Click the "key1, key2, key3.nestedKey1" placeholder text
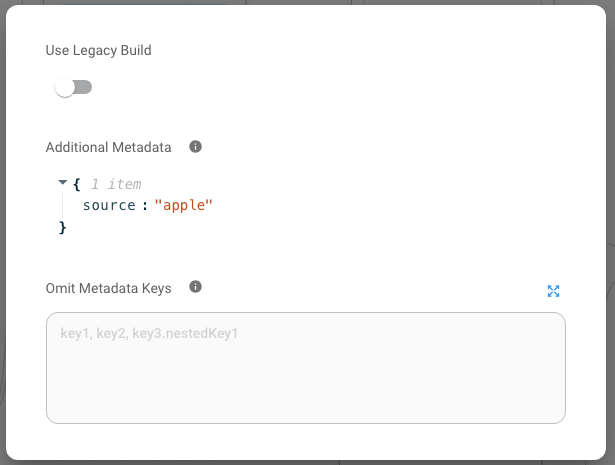This screenshot has height=465, width=615. coord(149,333)
